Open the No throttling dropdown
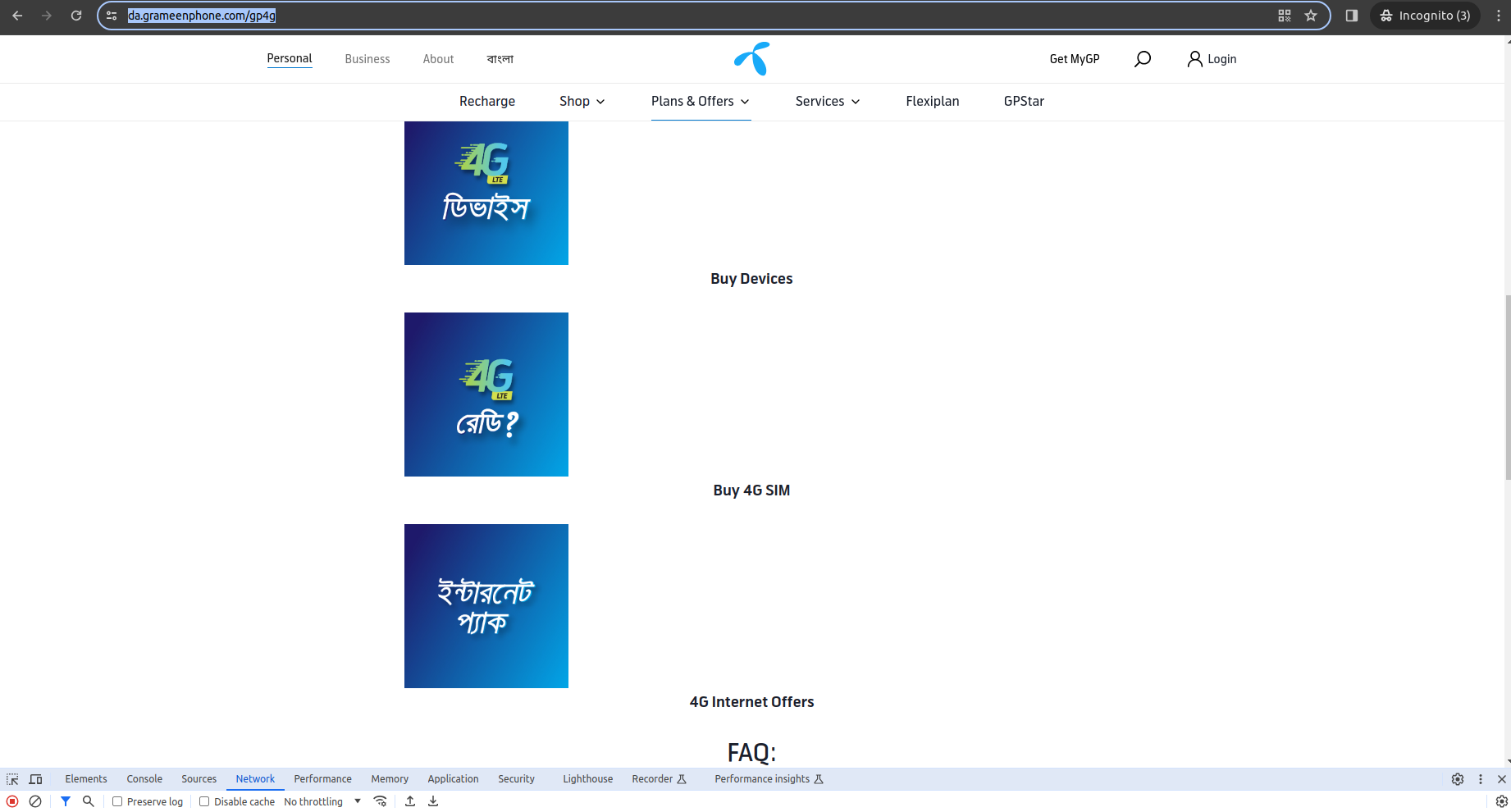Screen dimensions: 1511x812 pyautogui.click(x=322, y=801)
